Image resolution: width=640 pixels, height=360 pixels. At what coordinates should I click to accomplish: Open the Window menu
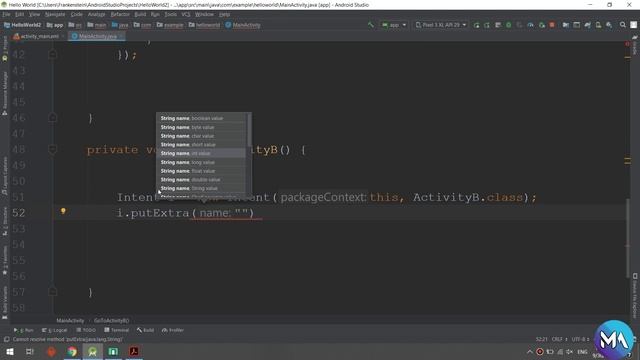tap(204, 14)
